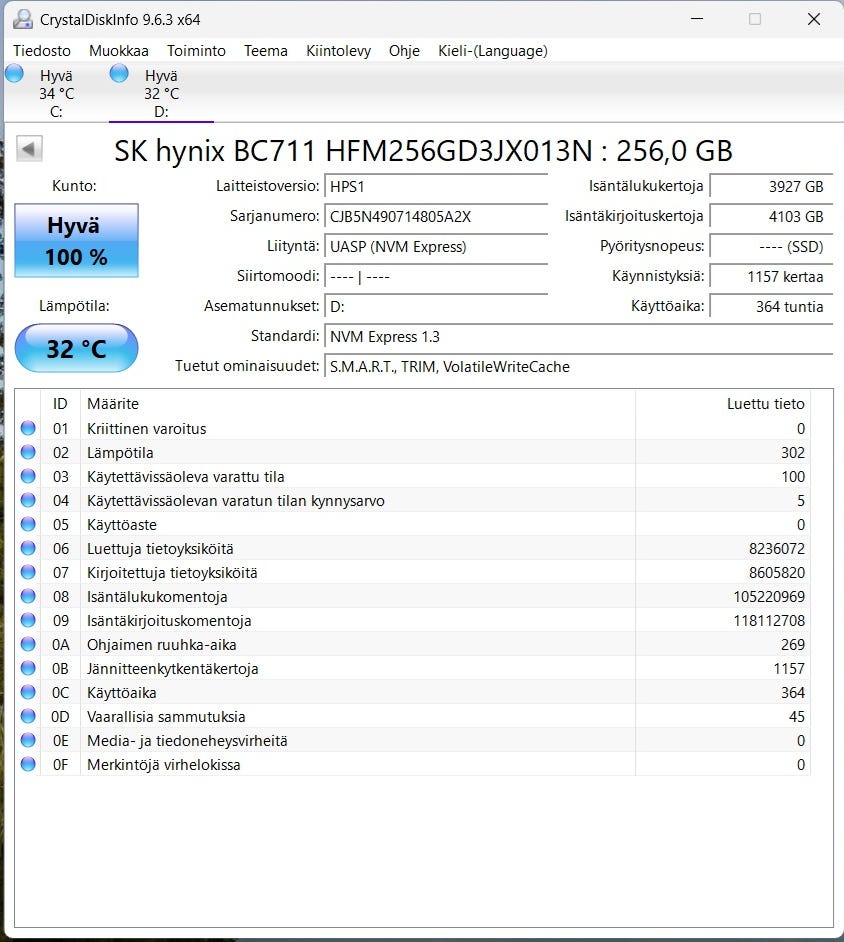
Task: Select the value 105220969 in the table
Action: pyautogui.click(x=769, y=597)
